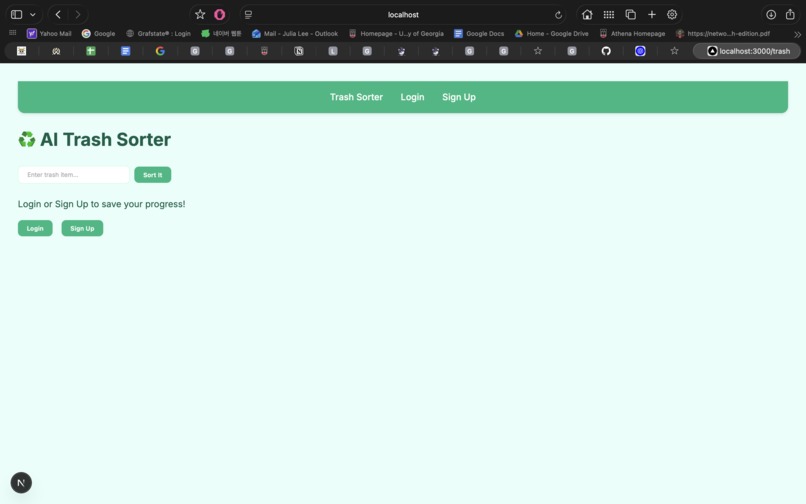Open Home - Google Drive bookmark

click(x=552, y=33)
